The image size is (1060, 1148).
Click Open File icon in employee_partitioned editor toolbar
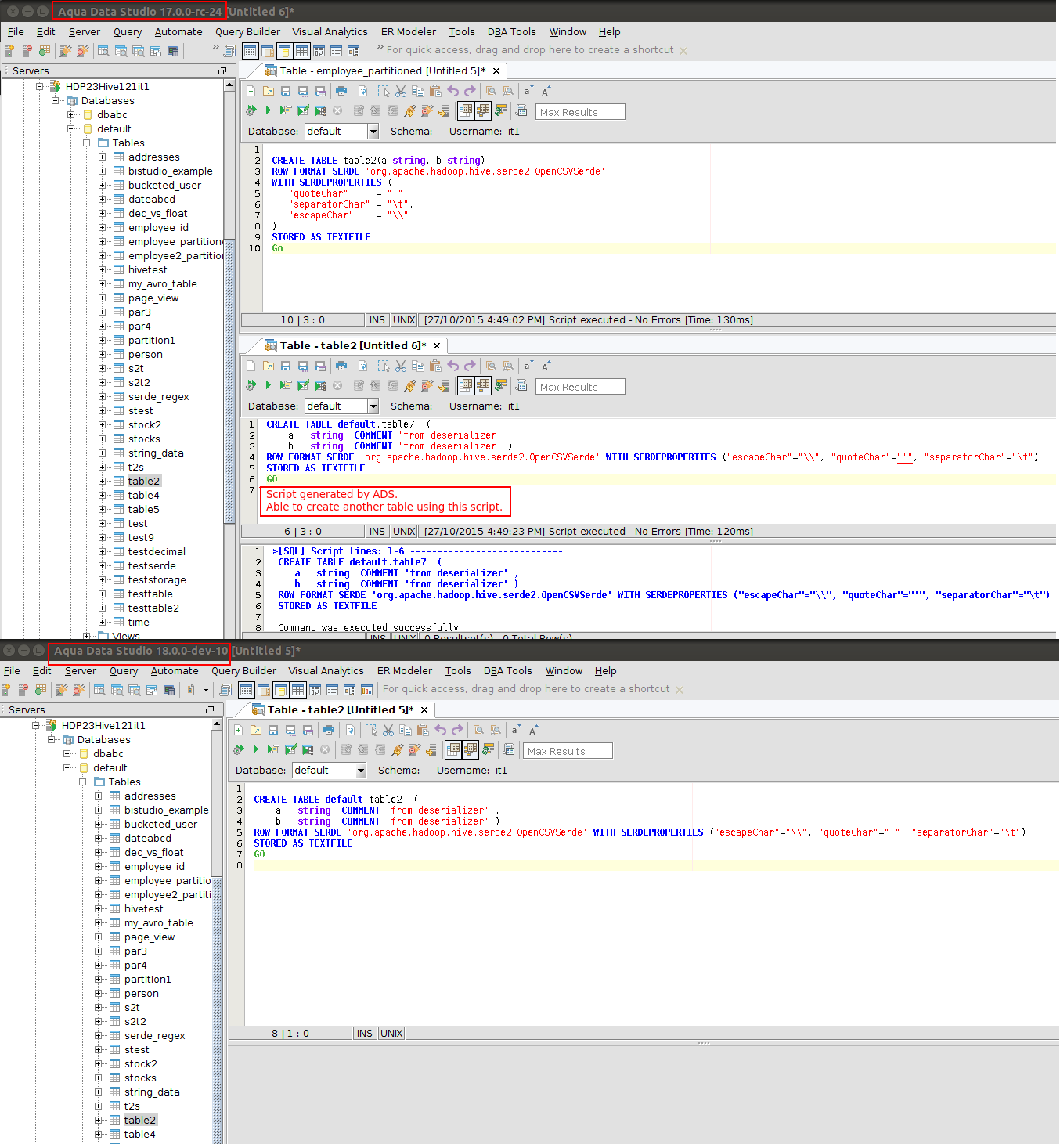tap(269, 92)
